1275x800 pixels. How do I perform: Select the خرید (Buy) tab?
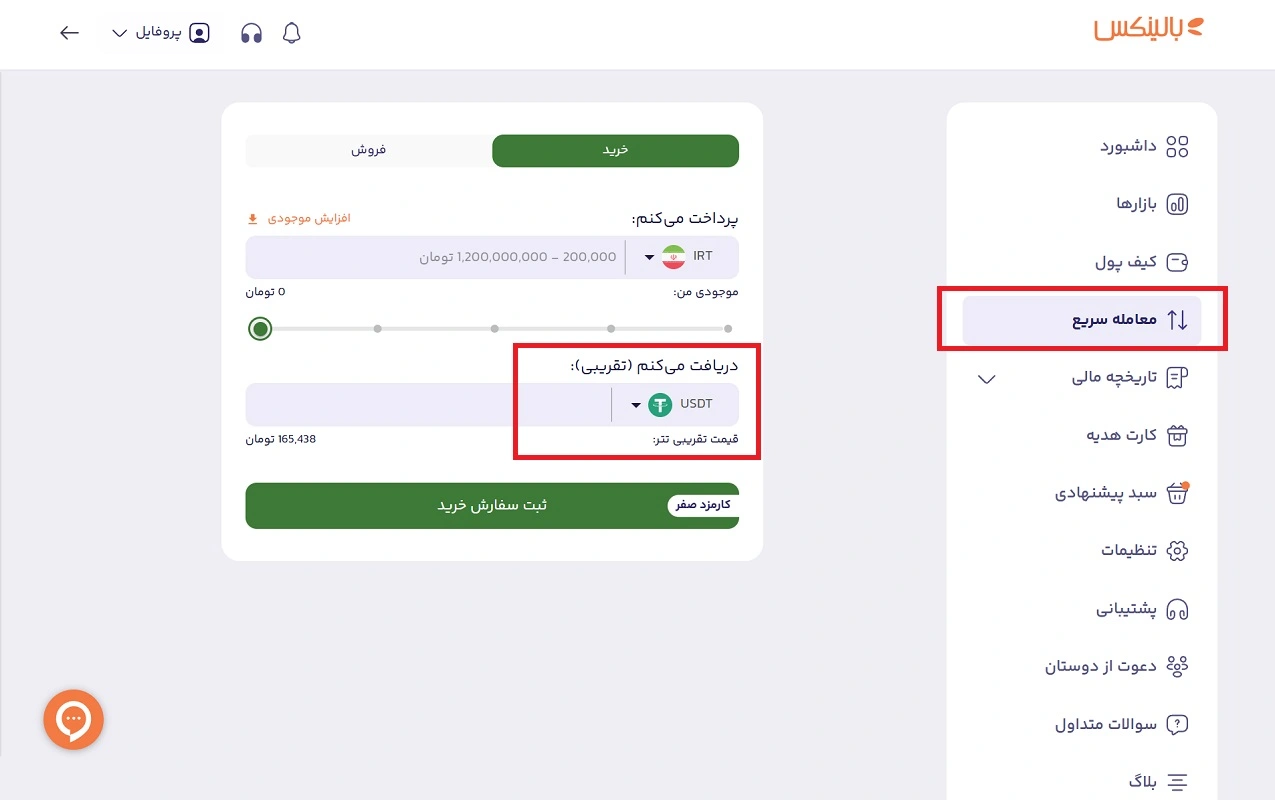click(x=615, y=150)
